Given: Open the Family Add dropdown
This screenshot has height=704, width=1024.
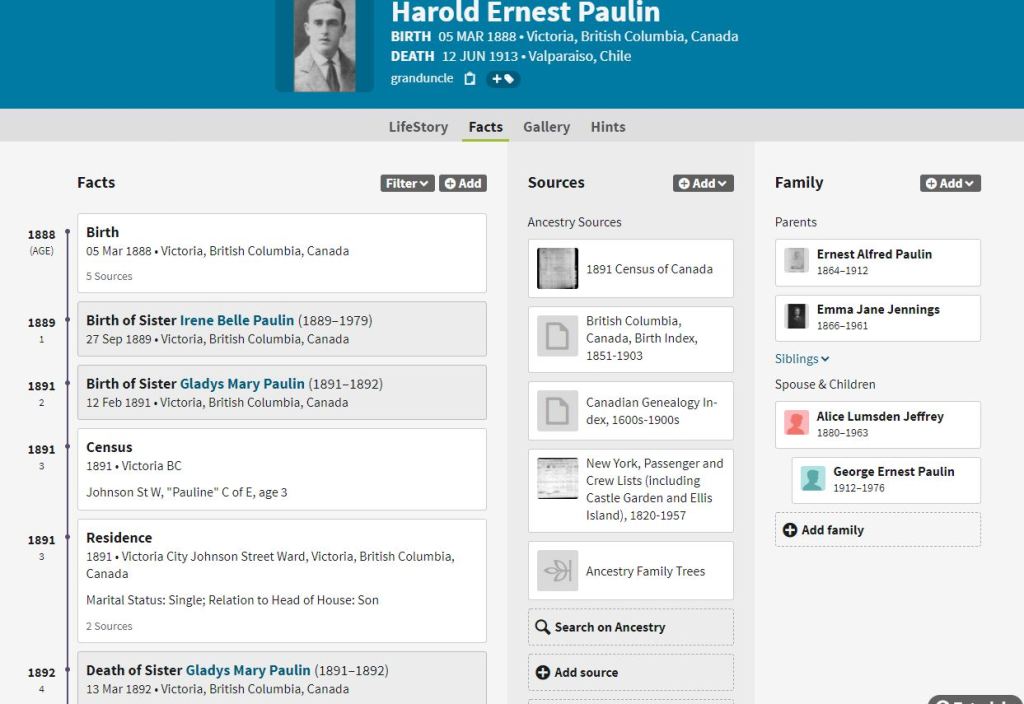Looking at the screenshot, I should 950,183.
